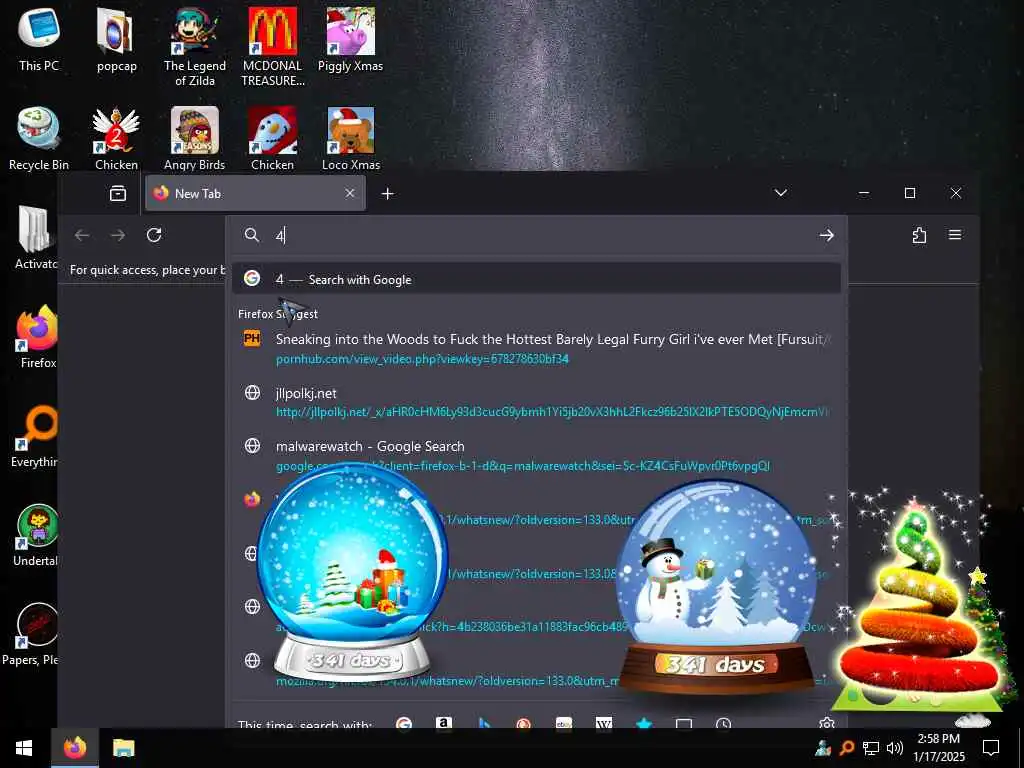
Task: Open File Explorer from taskbar
Action: coord(123,748)
